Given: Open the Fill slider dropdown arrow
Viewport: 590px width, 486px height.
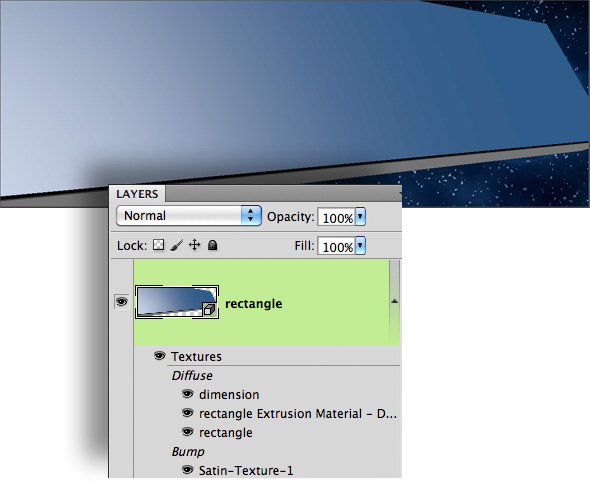Looking at the screenshot, I should [x=360, y=246].
